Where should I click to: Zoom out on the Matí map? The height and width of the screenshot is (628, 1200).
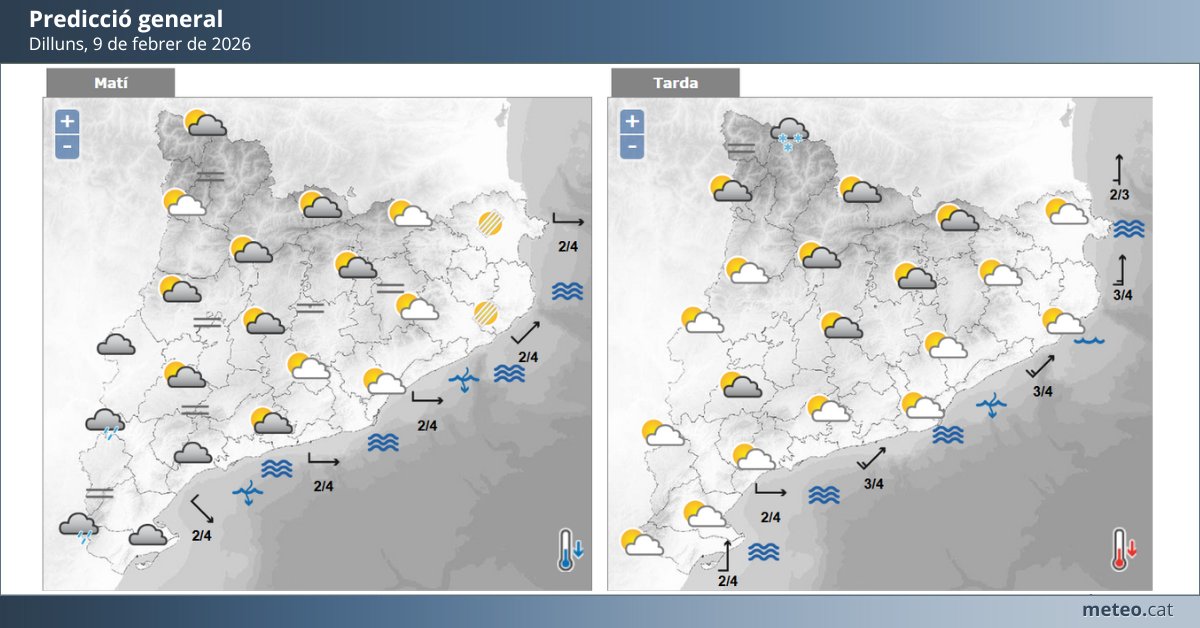67,147
